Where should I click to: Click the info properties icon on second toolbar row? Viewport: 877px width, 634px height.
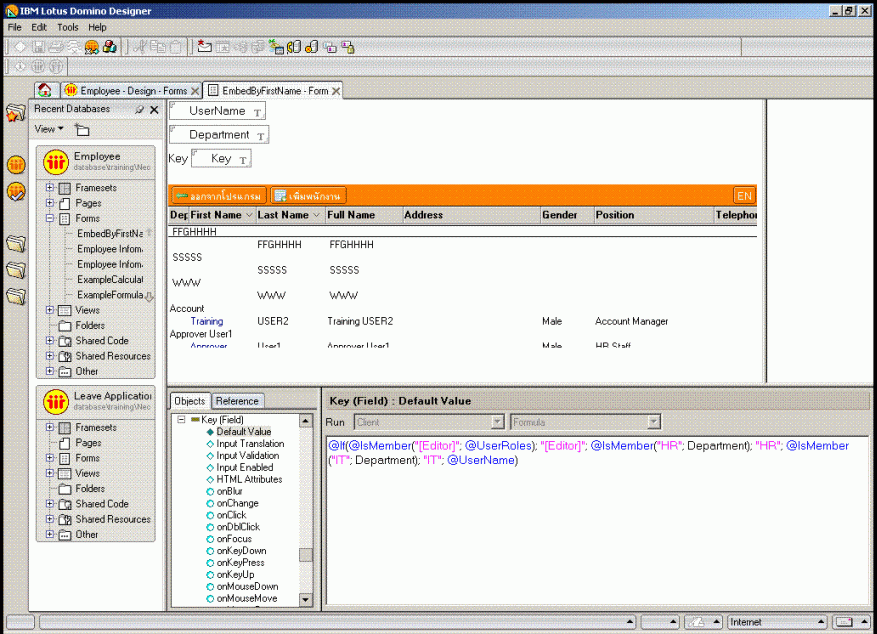[x=20, y=67]
